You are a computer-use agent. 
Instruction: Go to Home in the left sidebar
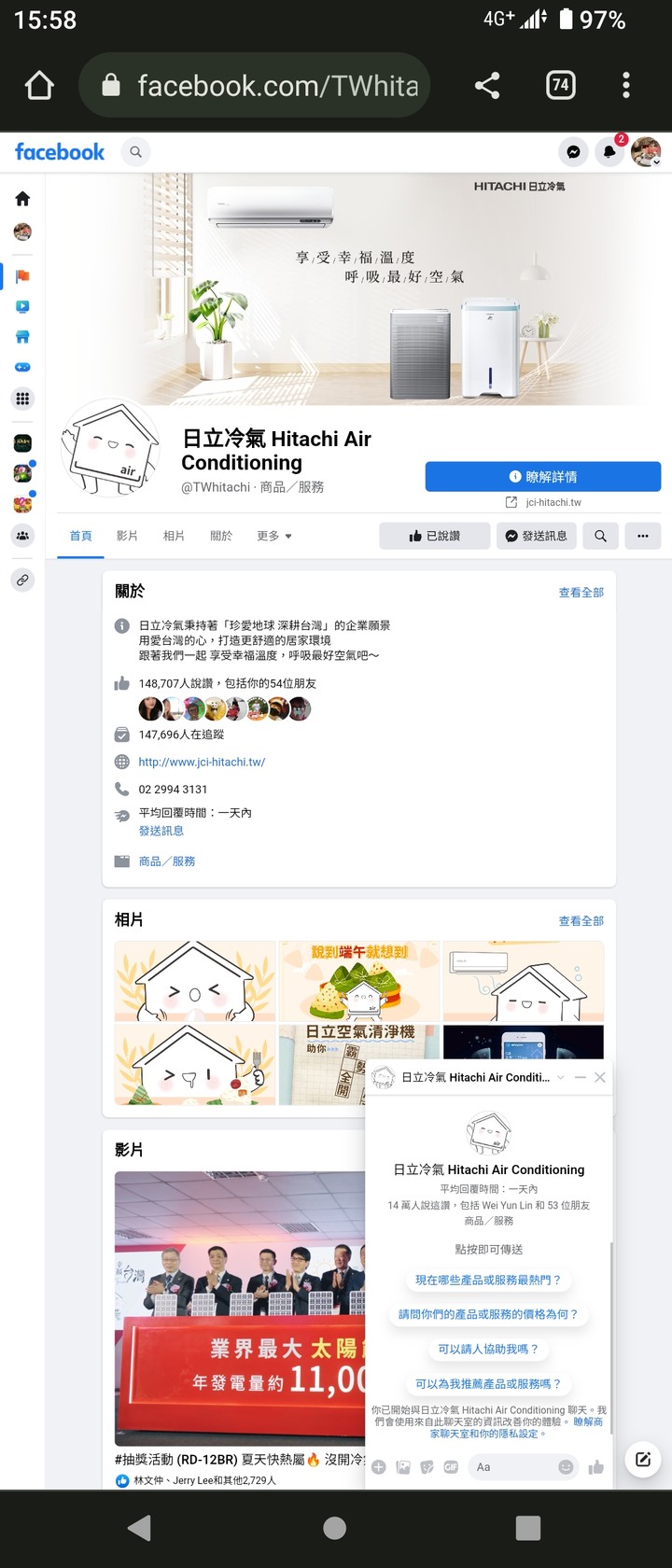[22, 198]
